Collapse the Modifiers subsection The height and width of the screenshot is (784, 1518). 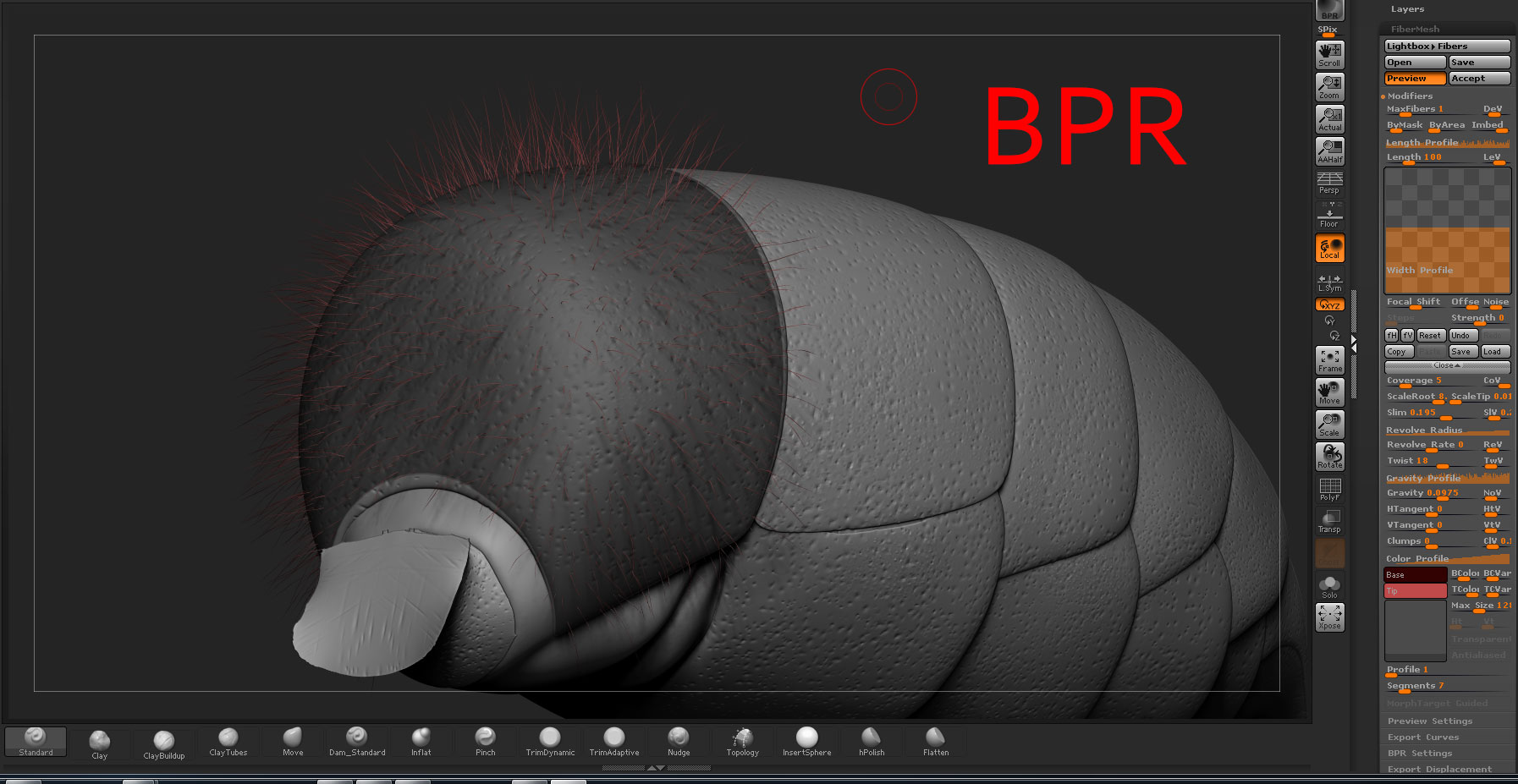point(1410,96)
